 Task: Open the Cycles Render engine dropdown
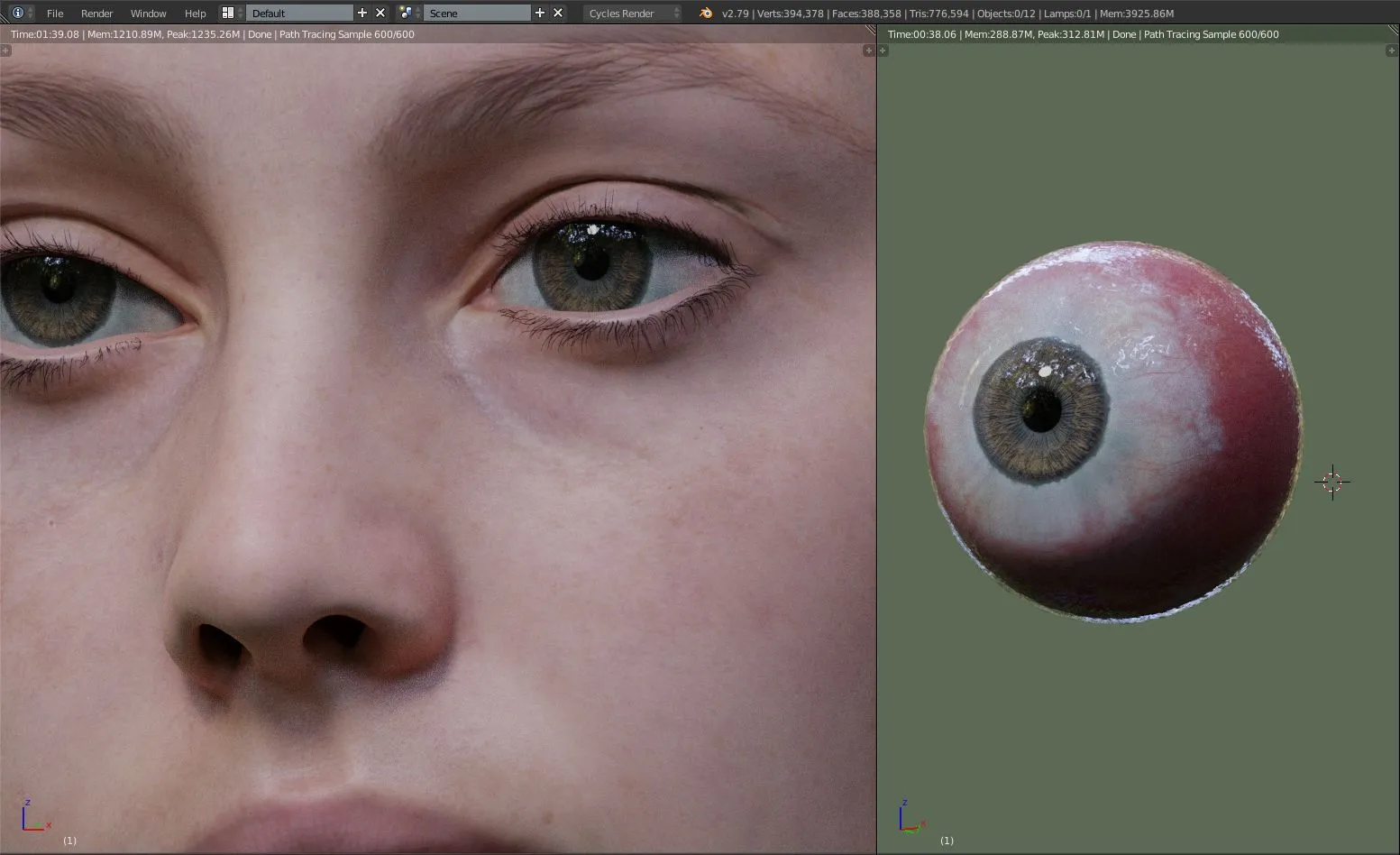tap(633, 13)
